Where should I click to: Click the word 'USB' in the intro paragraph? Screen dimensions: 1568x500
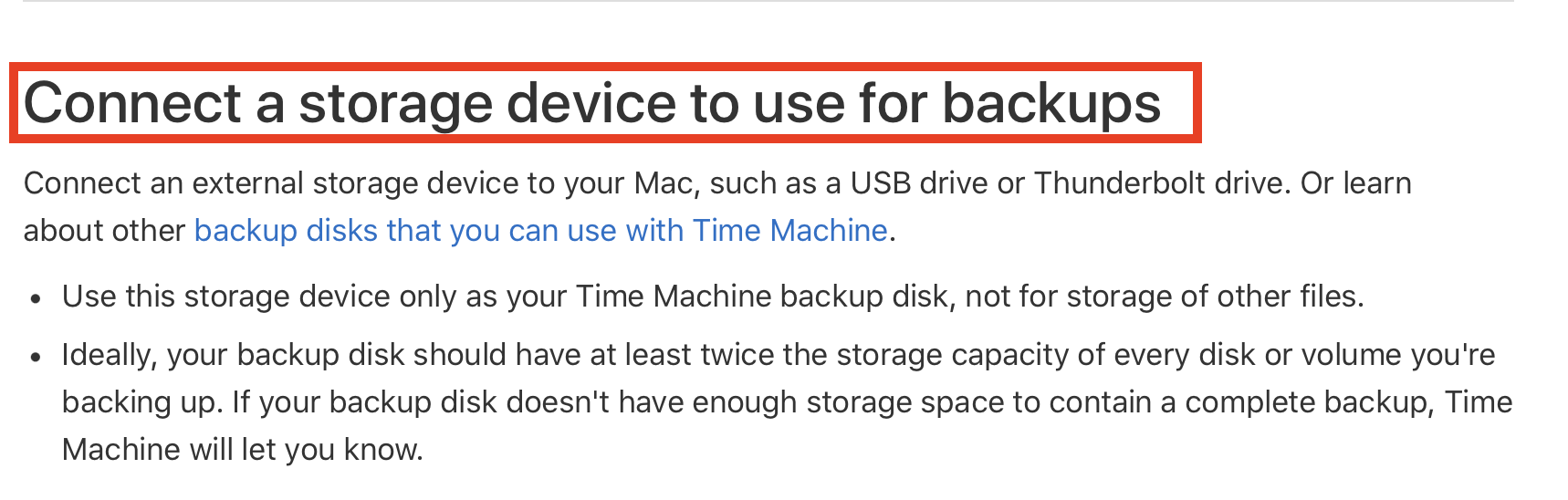pos(880,183)
